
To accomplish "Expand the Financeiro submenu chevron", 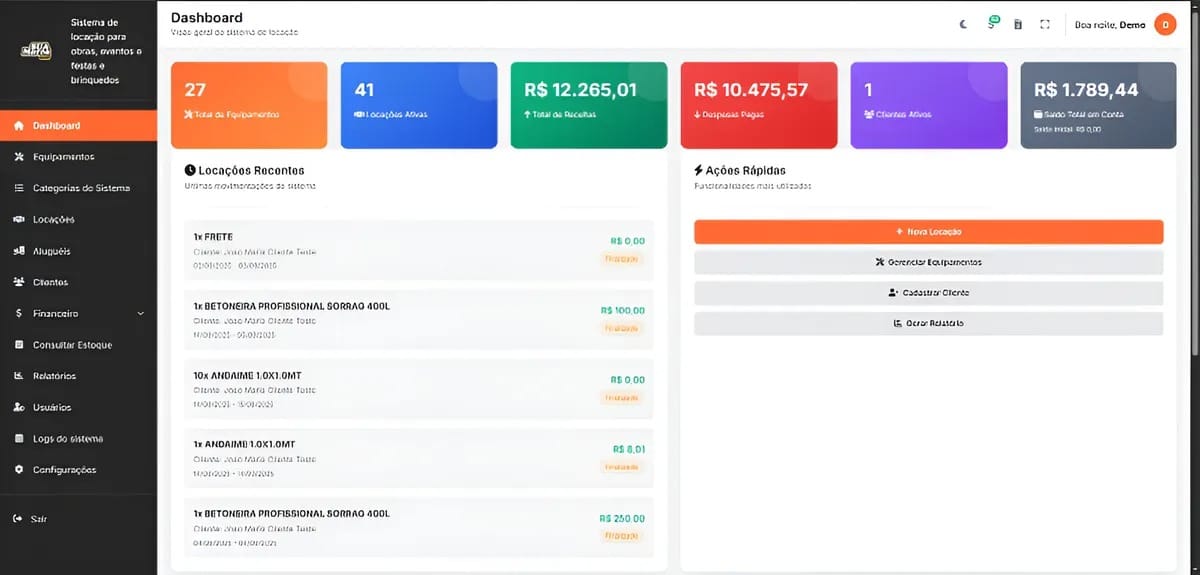I will 140,314.
